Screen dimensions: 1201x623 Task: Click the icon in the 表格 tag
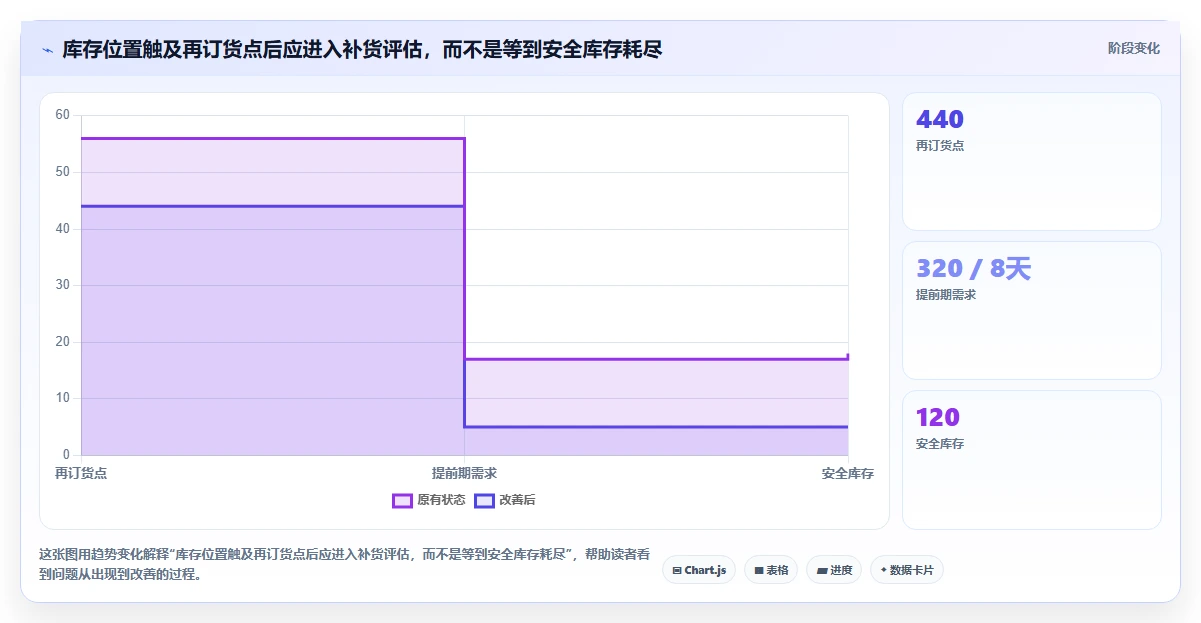click(759, 570)
